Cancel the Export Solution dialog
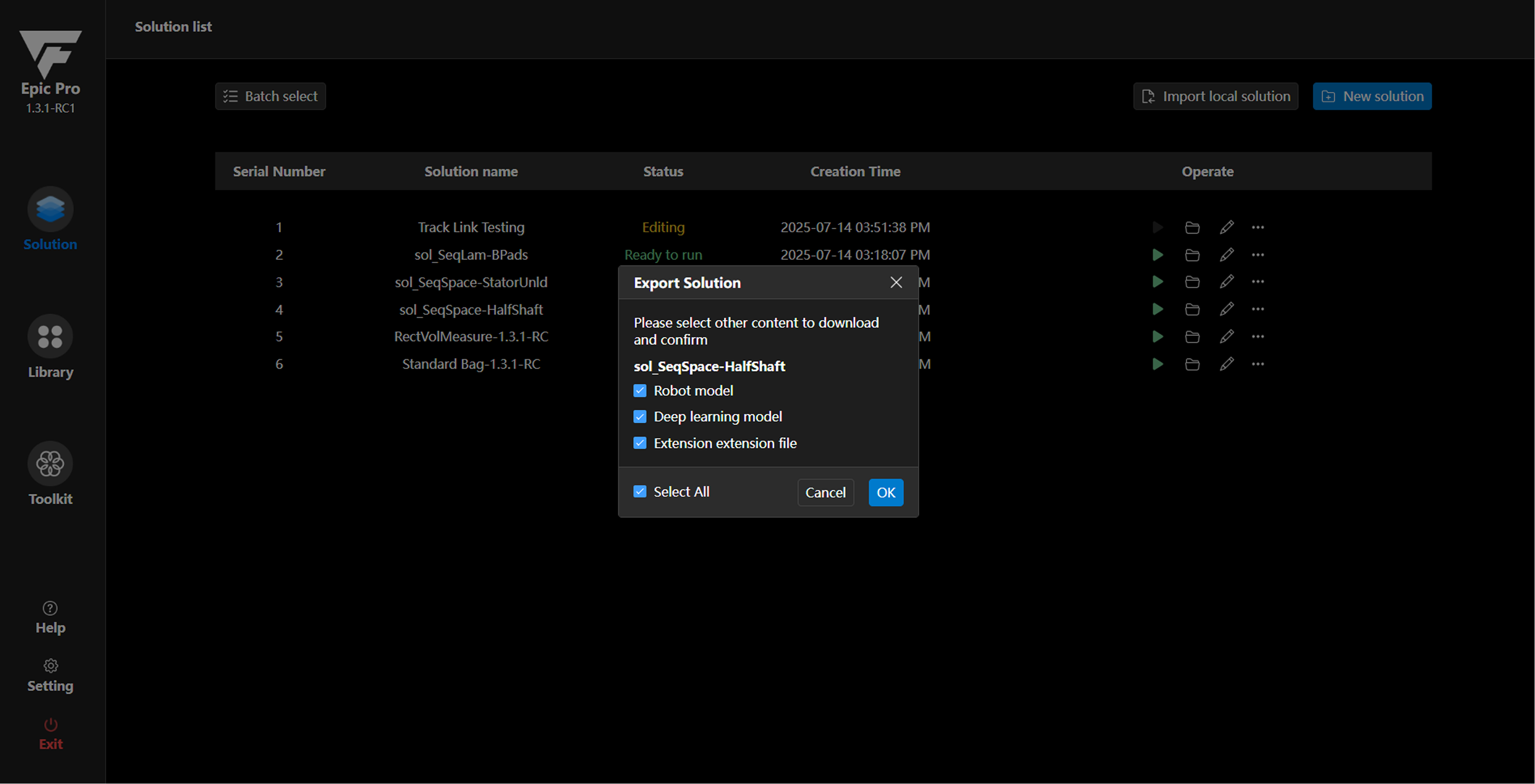Image resolution: width=1535 pixels, height=784 pixels. tap(825, 493)
